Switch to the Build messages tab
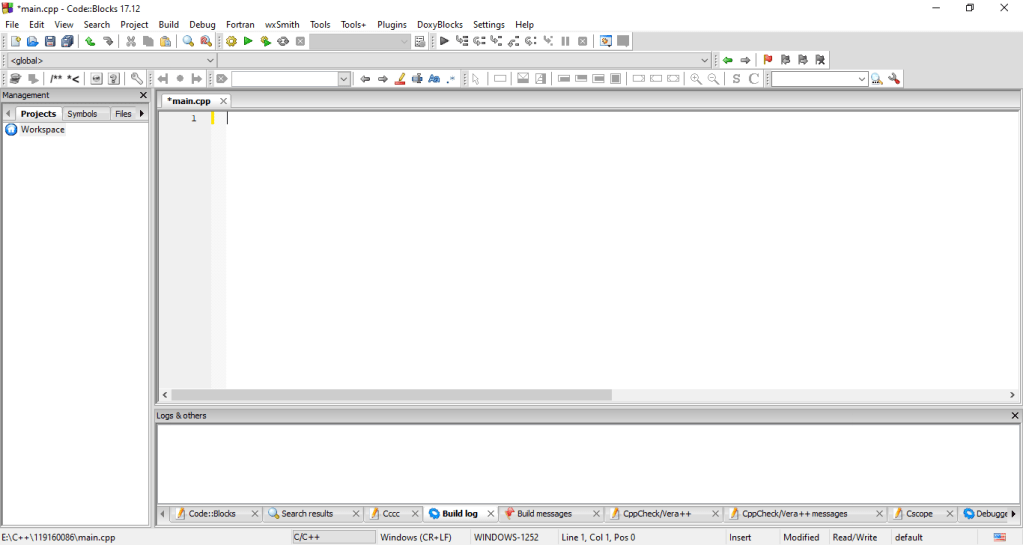The image size is (1023, 545). pos(544,514)
